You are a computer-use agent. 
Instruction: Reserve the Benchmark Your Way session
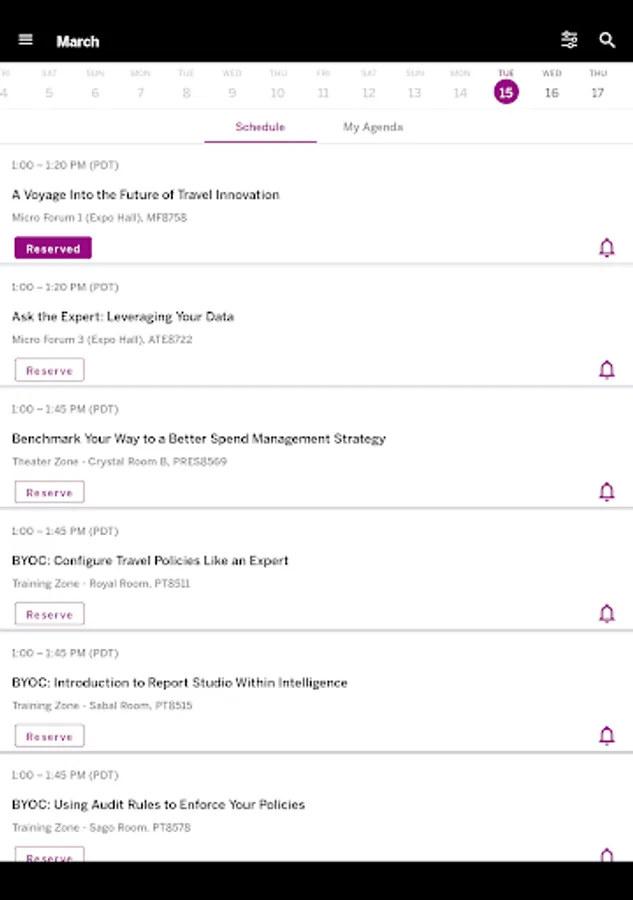click(49, 492)
